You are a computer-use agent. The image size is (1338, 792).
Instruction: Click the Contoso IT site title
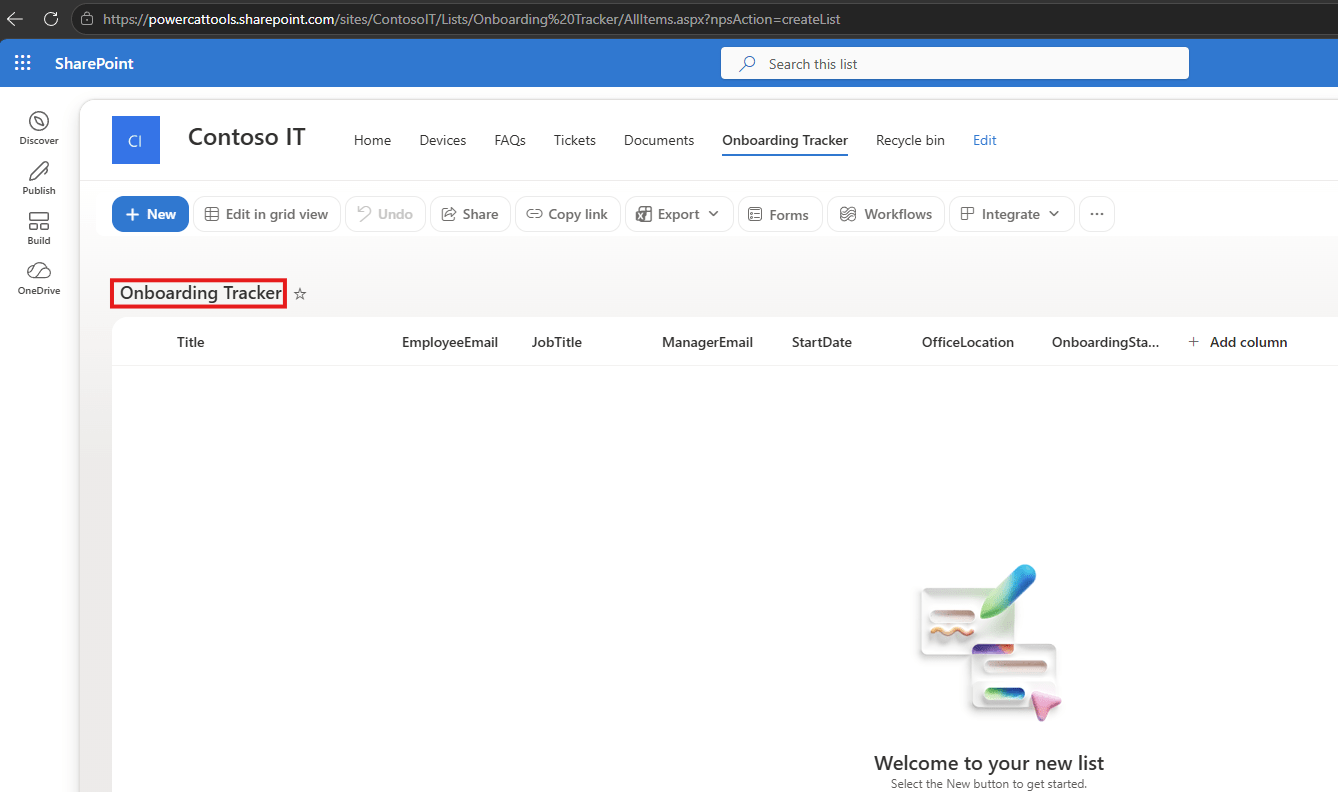click(x=247, y=137)
